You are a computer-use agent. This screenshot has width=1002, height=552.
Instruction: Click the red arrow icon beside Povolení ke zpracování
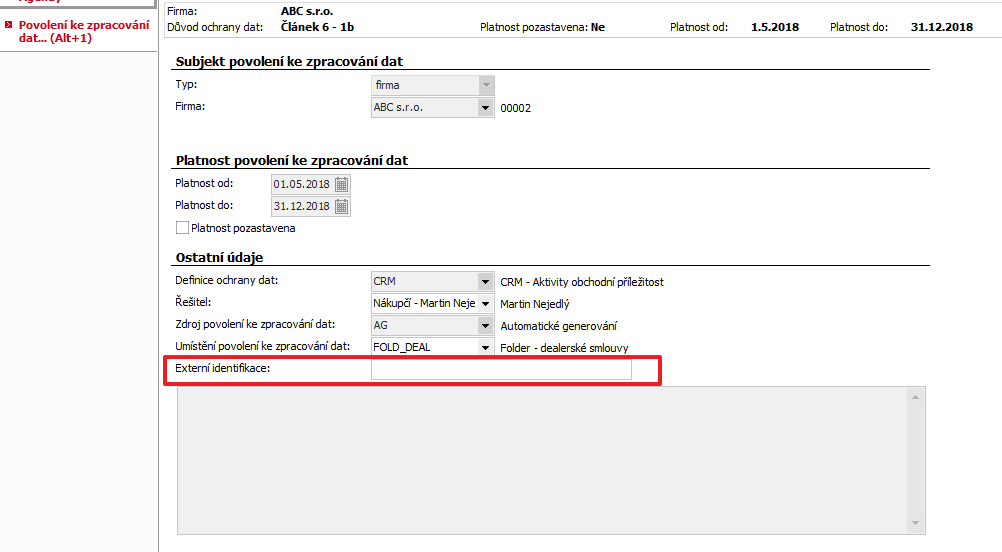(8, 25)
